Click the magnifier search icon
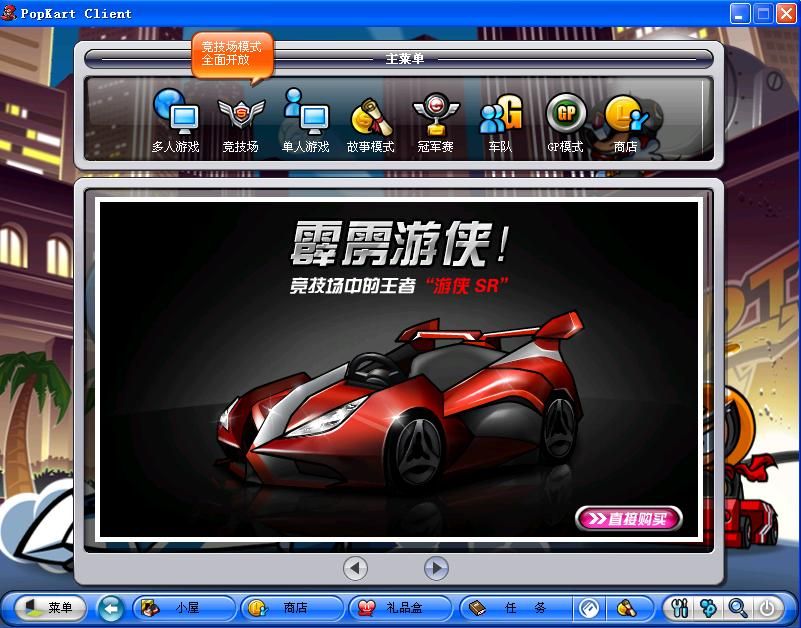 click(x=738, y=607)
